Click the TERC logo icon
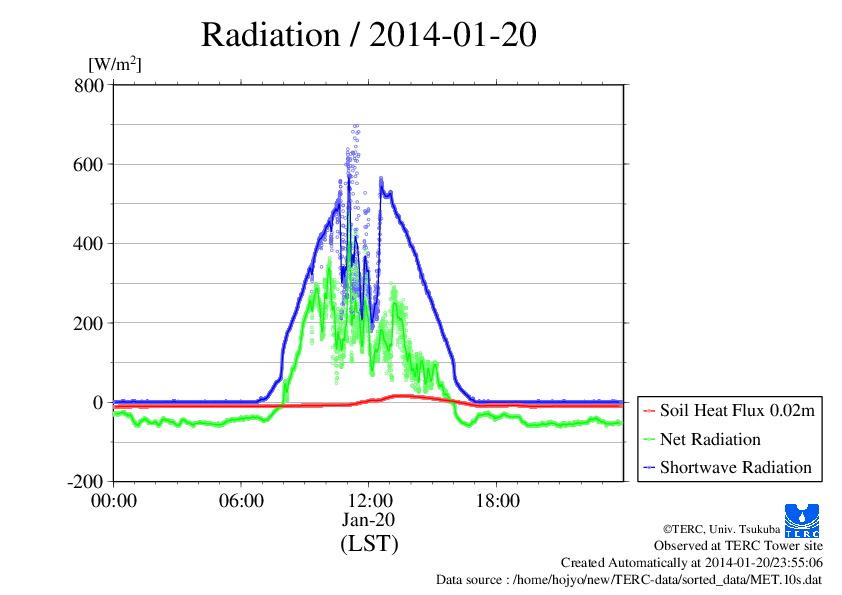This screenshot has width=842, height=595. pyautogui.click(x=802, y=521)
